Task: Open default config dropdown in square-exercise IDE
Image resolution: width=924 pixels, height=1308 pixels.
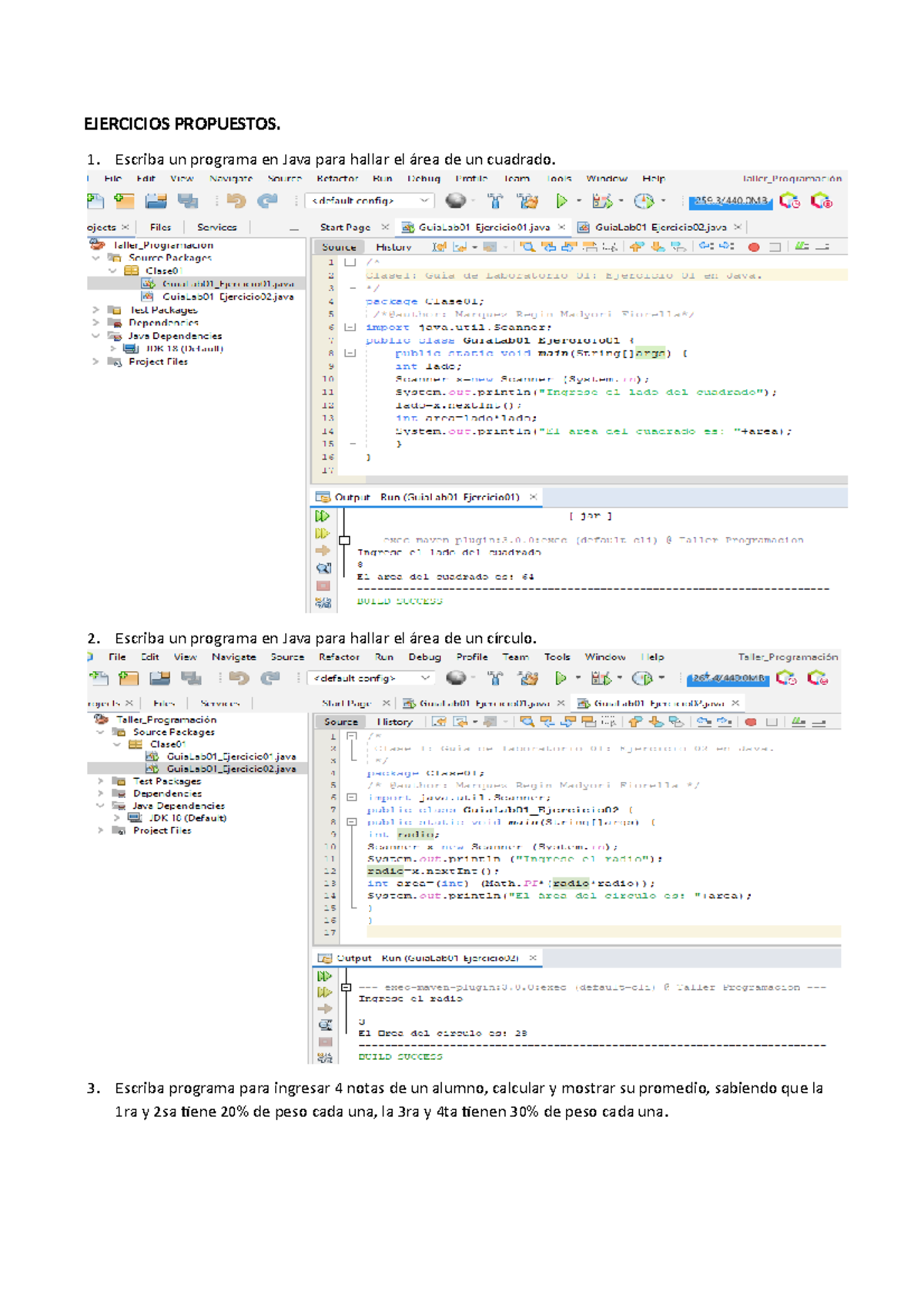Action: pyautogui.click(x=370, y=201)
